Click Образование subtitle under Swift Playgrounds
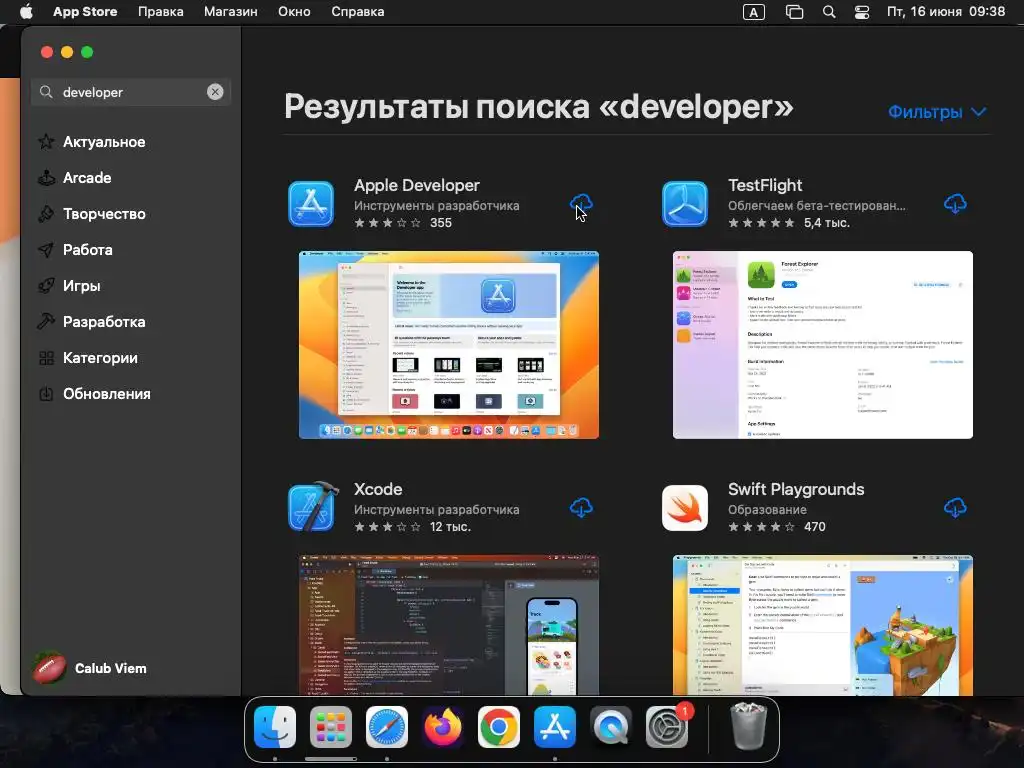Viewport: 1024px width, 768px height. 767,509
